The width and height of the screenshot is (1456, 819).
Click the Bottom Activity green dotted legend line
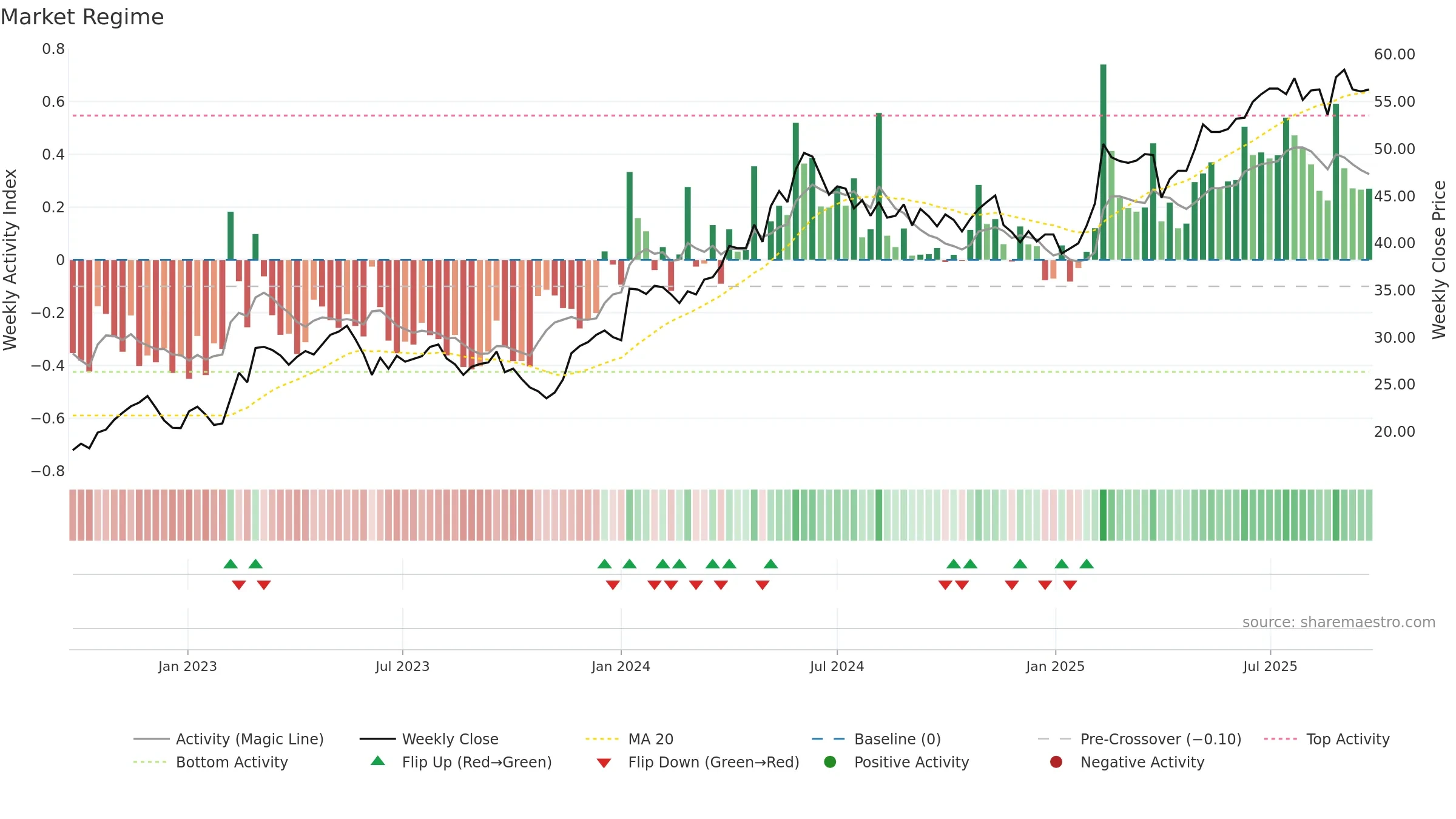pos(150,762)
